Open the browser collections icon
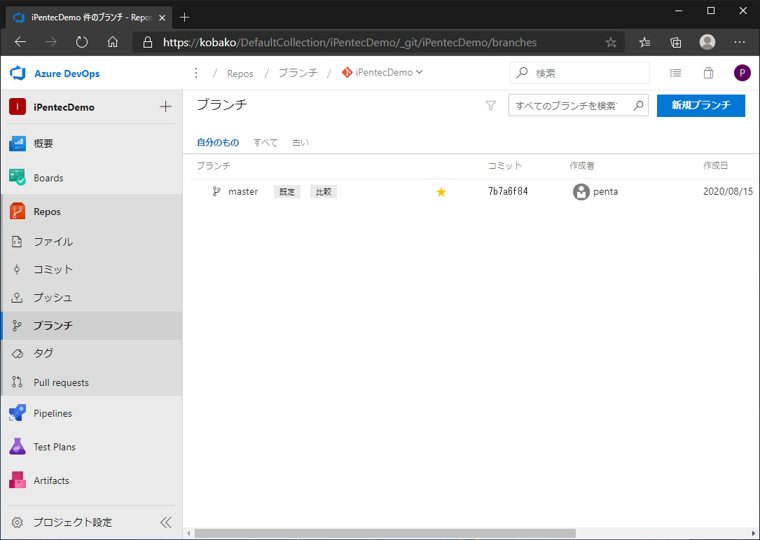760x540 pixels. click(x=676, y=43)
